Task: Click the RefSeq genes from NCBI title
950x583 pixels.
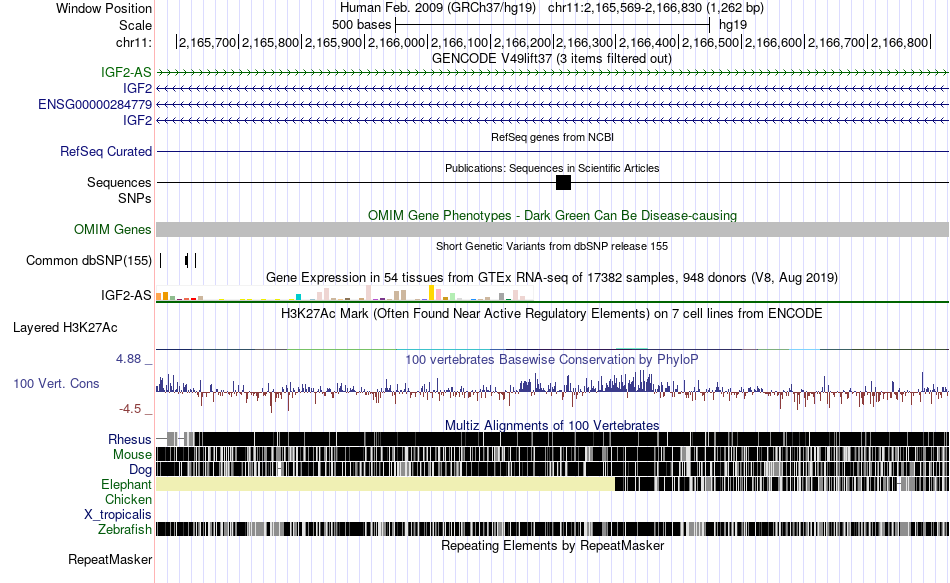Action: coord(553,137)
